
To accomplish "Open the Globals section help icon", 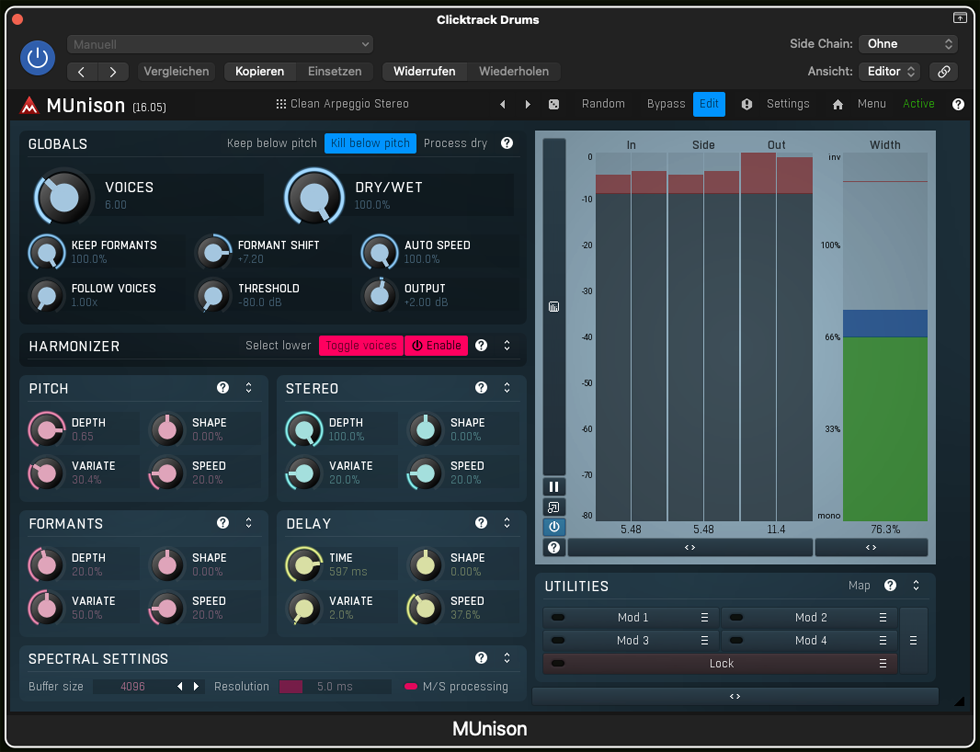I will 507,143.
